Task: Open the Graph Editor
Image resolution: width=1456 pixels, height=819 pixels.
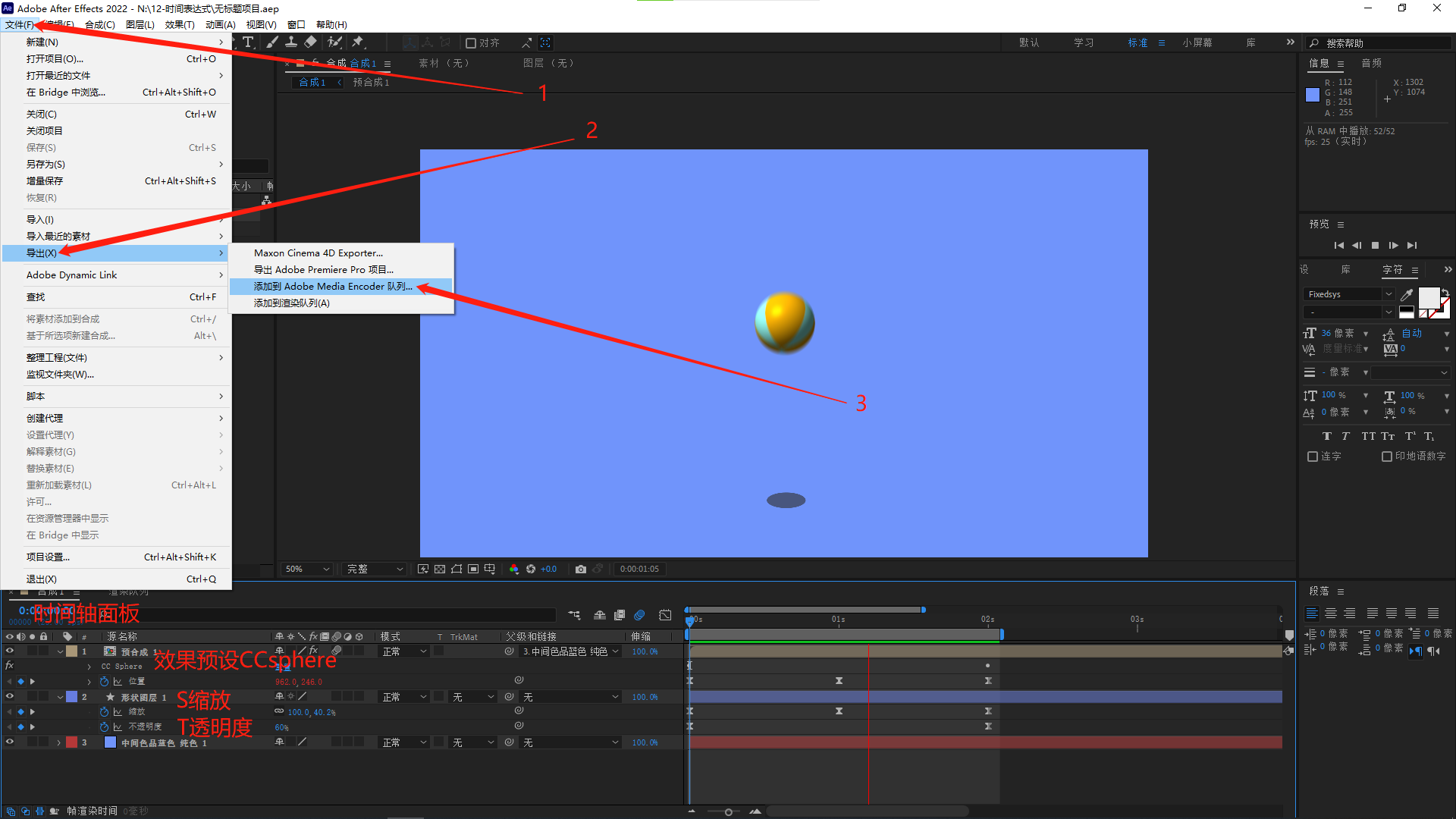Action: [665, 615]
